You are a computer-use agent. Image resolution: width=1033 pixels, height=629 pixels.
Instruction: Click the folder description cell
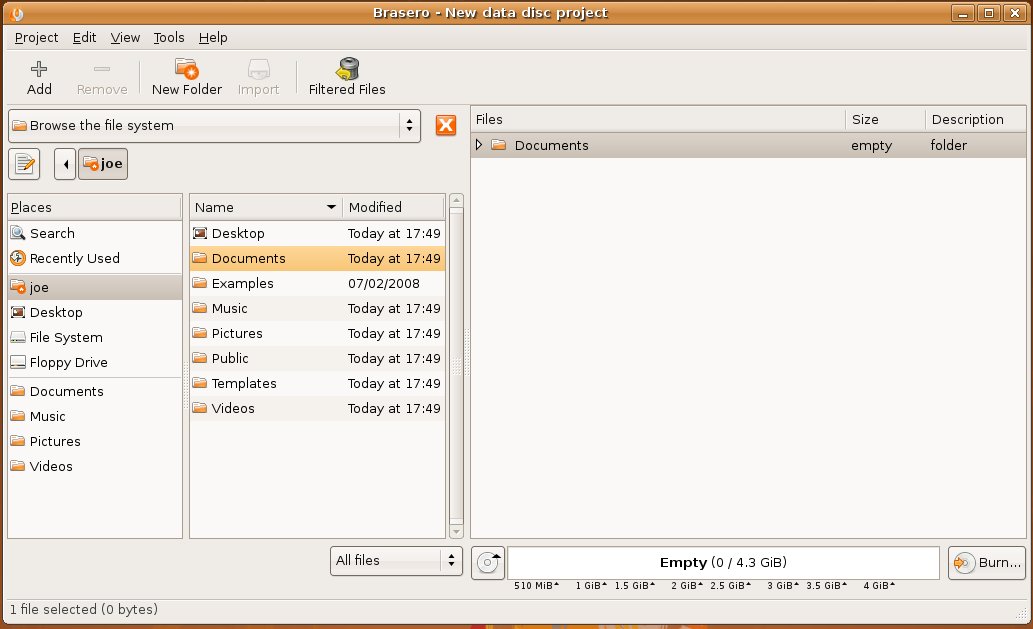click(x=948, y=145)
